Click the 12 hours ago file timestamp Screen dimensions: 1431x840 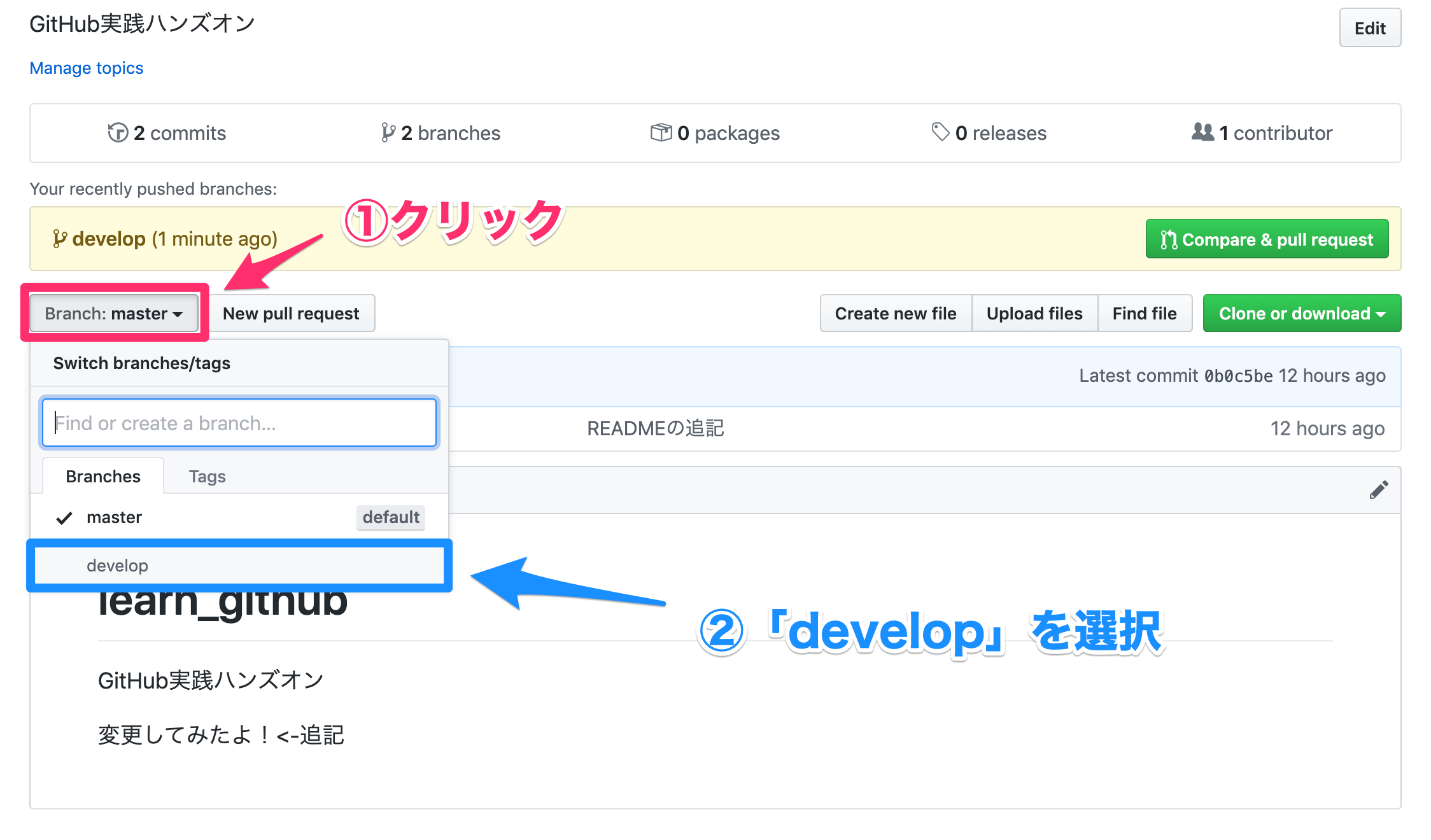pyautogui.click(x=1327, y=428)
